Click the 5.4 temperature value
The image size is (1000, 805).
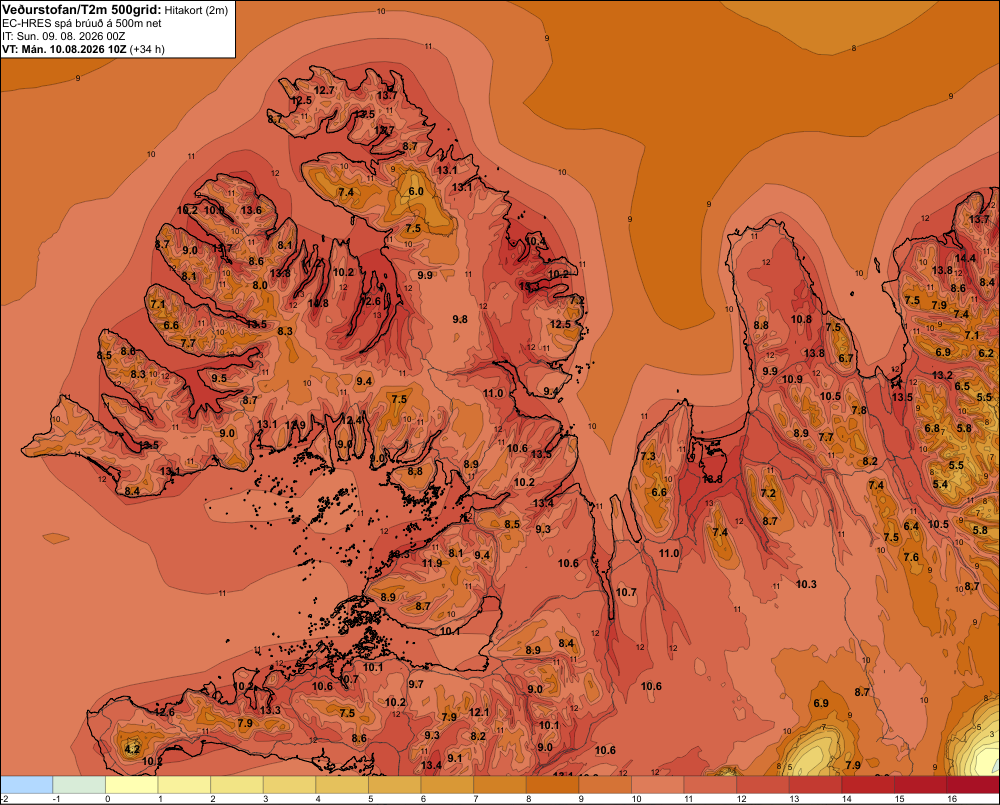pyautogui.click(x=941, y=484)
